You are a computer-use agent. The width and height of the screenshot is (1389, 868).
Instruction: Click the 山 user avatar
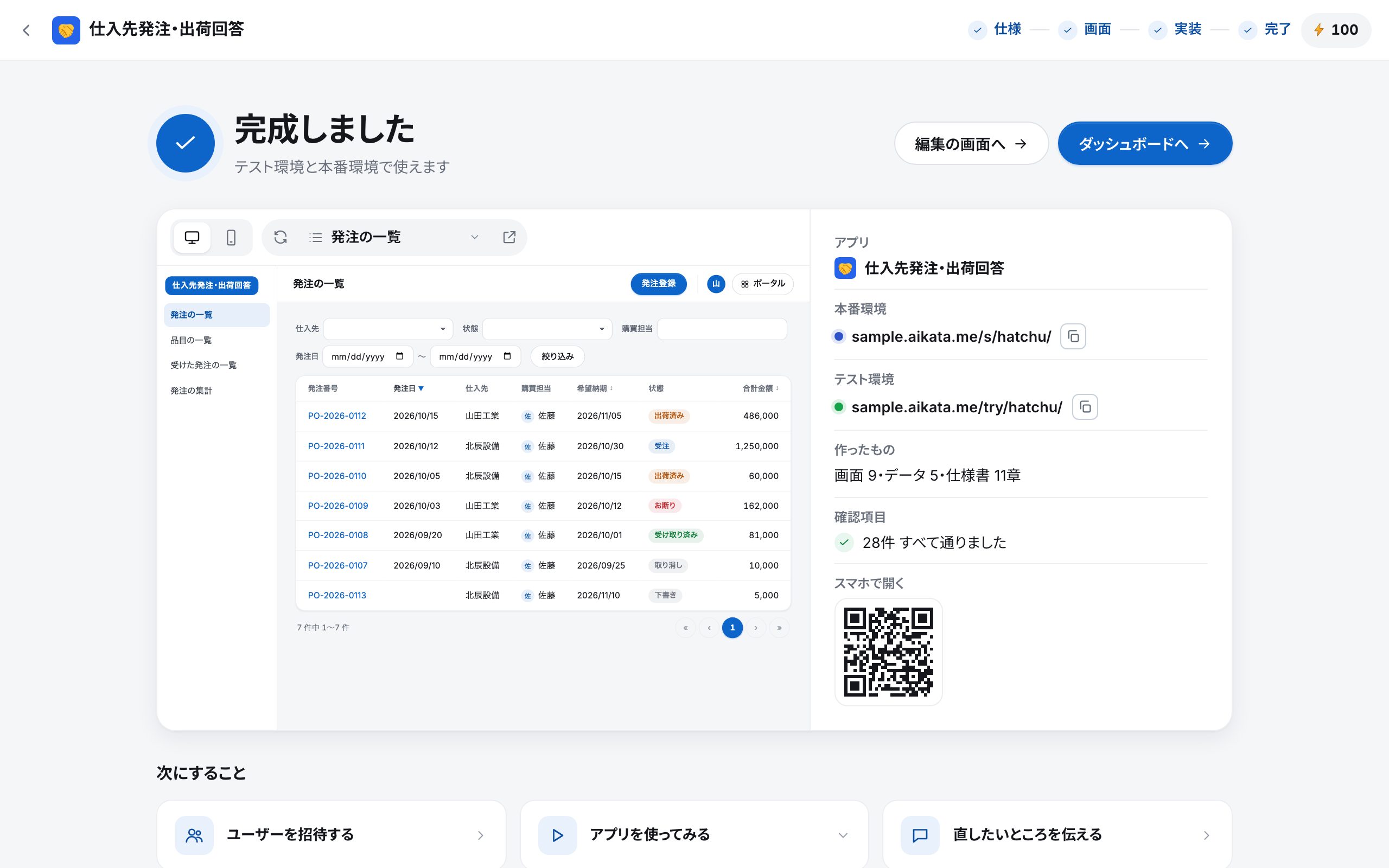point(716,284)
